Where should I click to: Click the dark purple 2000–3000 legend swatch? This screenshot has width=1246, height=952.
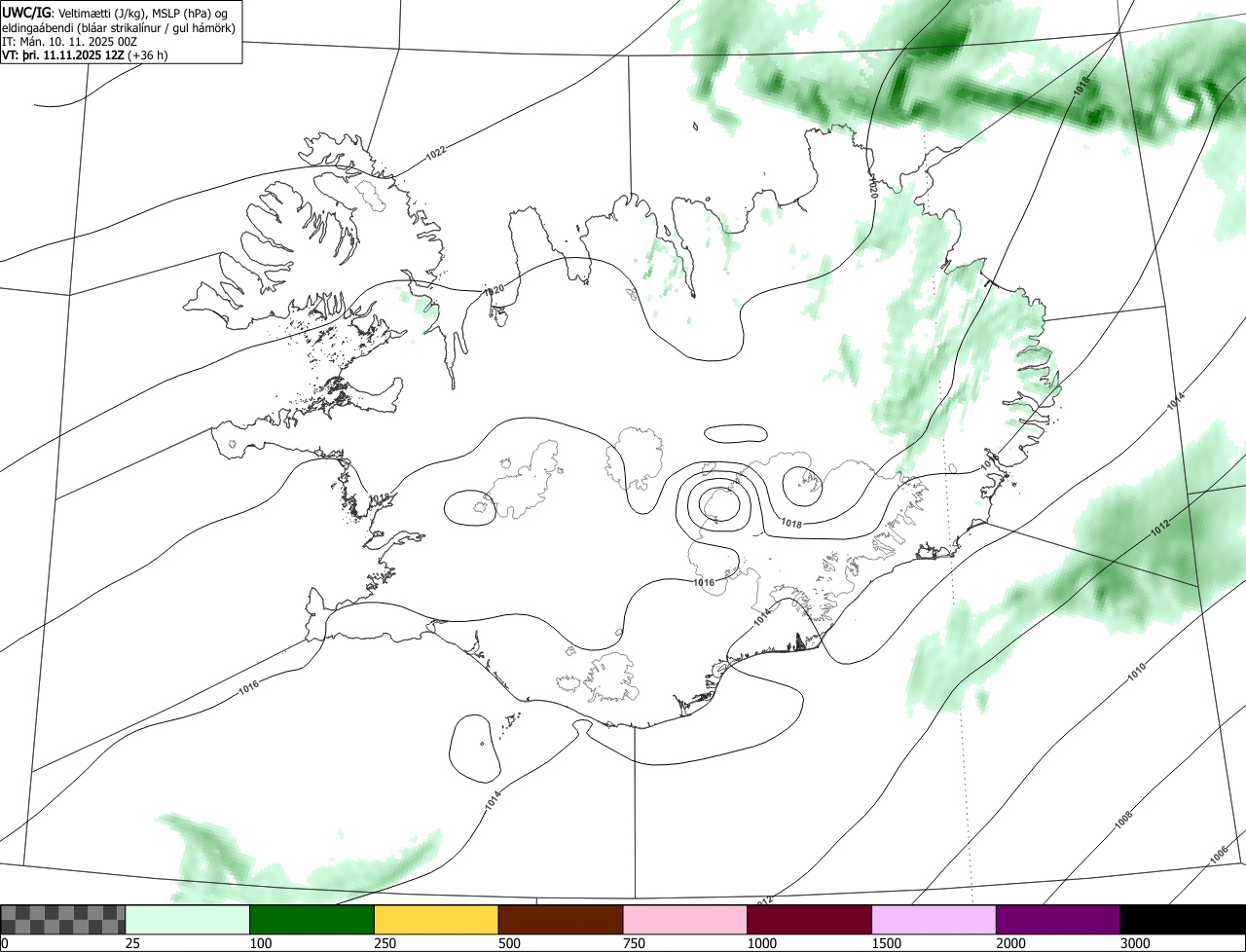tap(1058, 919)
